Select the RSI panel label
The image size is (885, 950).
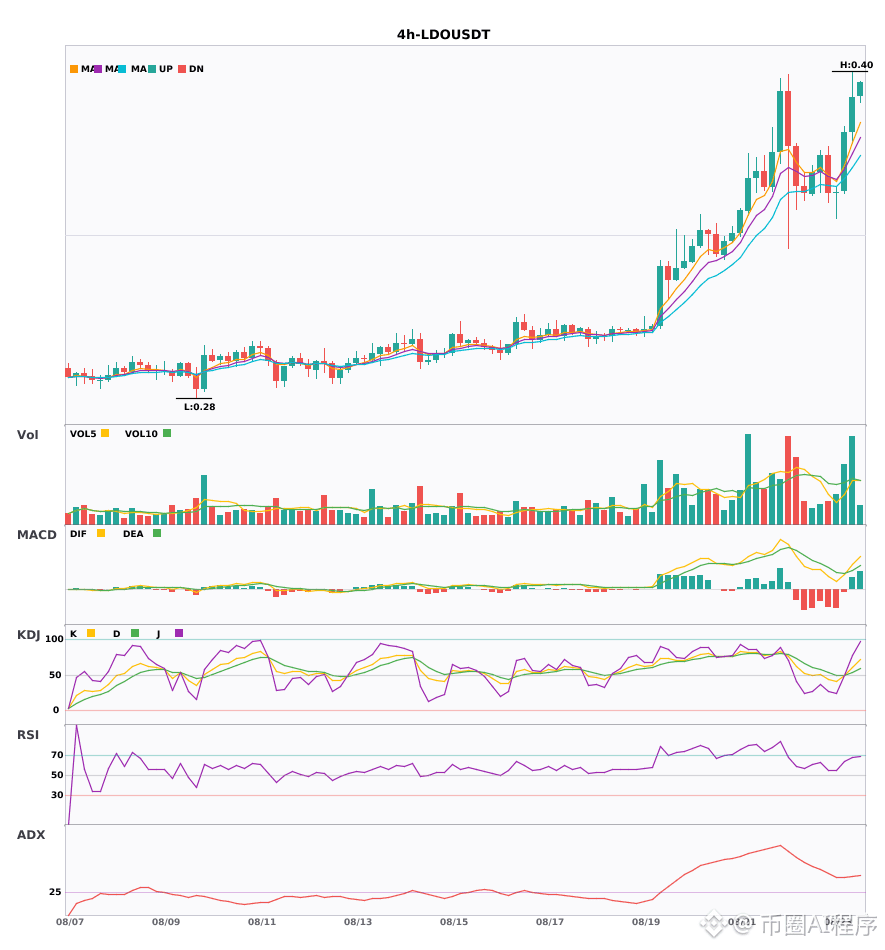click(x=28, y=735)
